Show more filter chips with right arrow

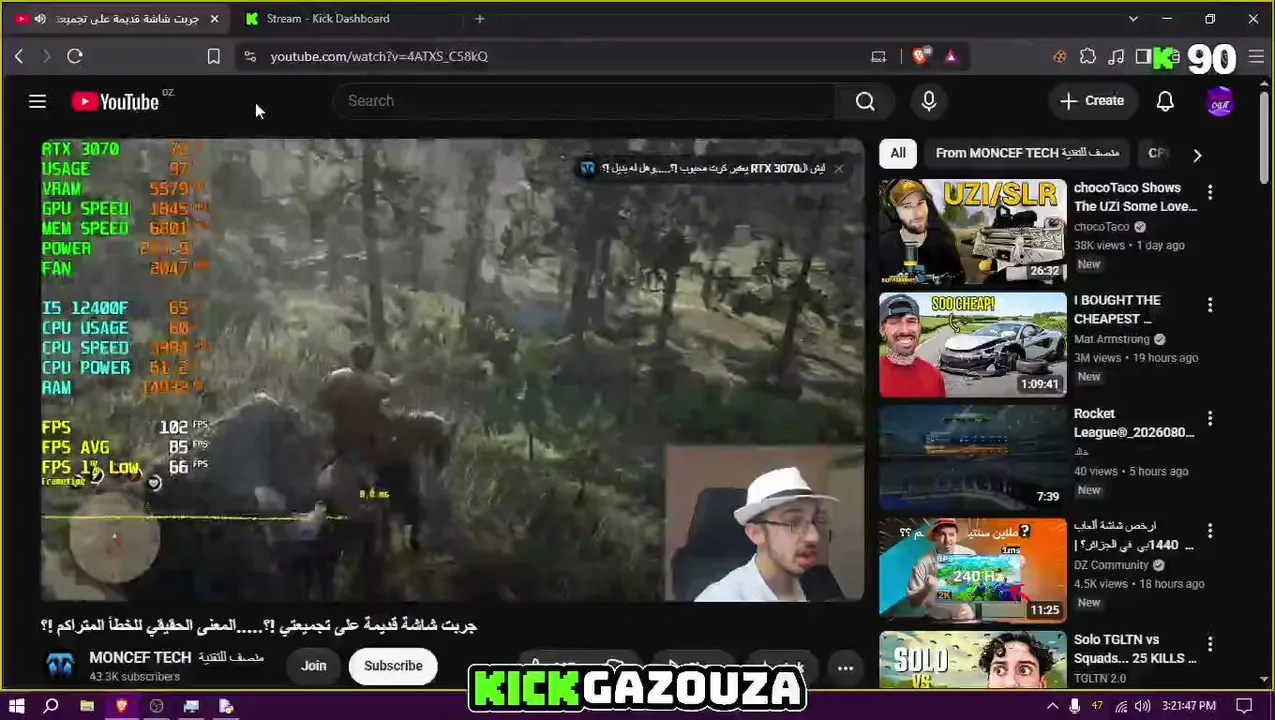(x=1197, y=155)
